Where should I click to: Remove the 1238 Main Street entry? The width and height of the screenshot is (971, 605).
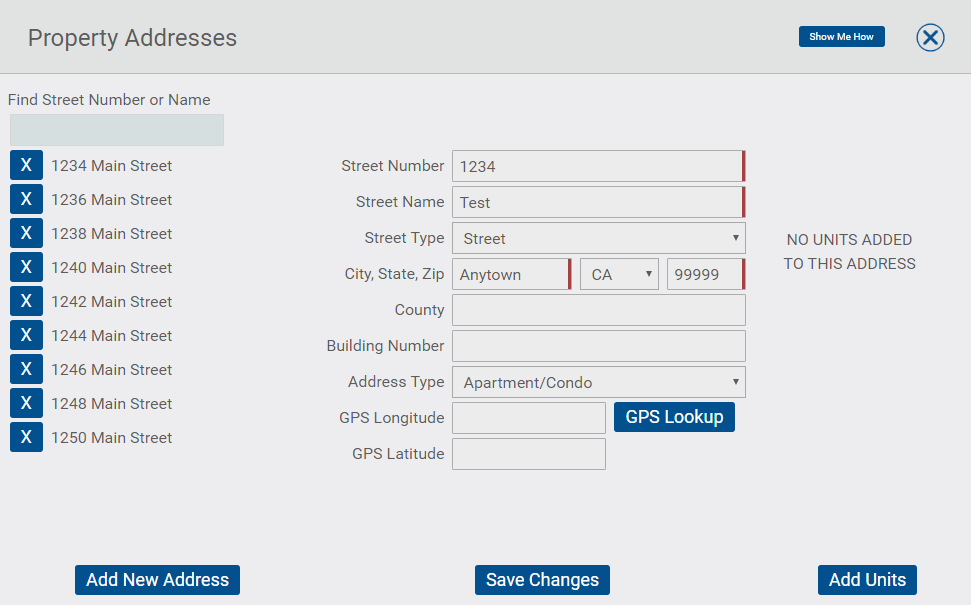26,233
